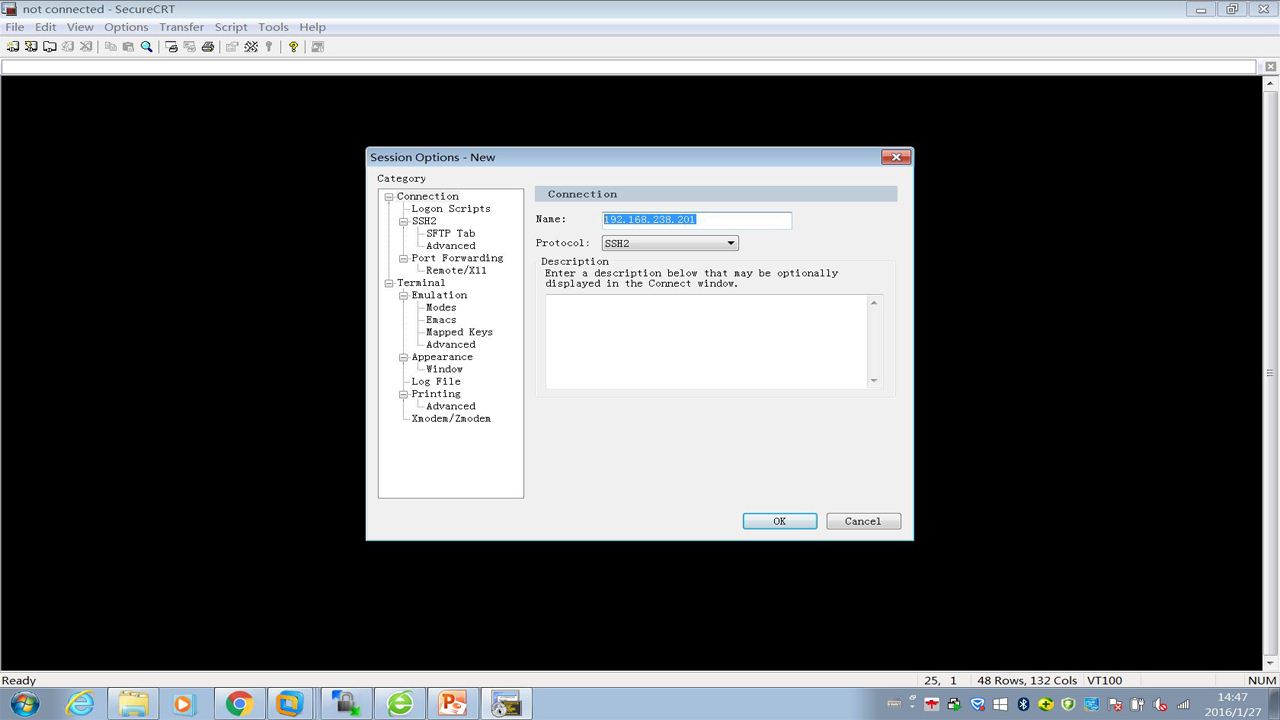Click the Print Selection toolbar icon
The image size is (1280, 720).
[189, 46]
